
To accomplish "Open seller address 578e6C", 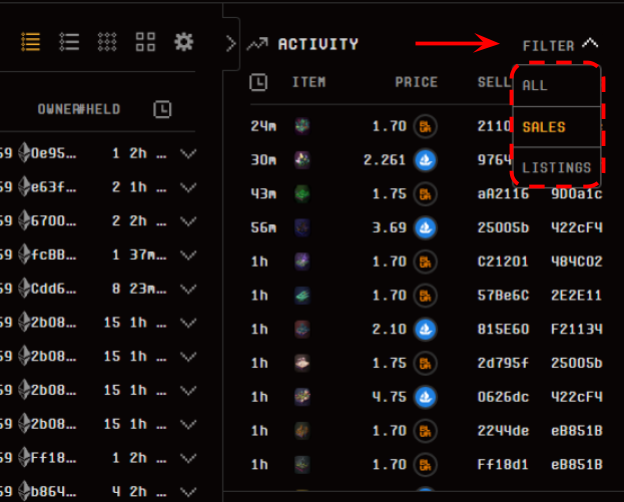I will click(x=503, y=295).
